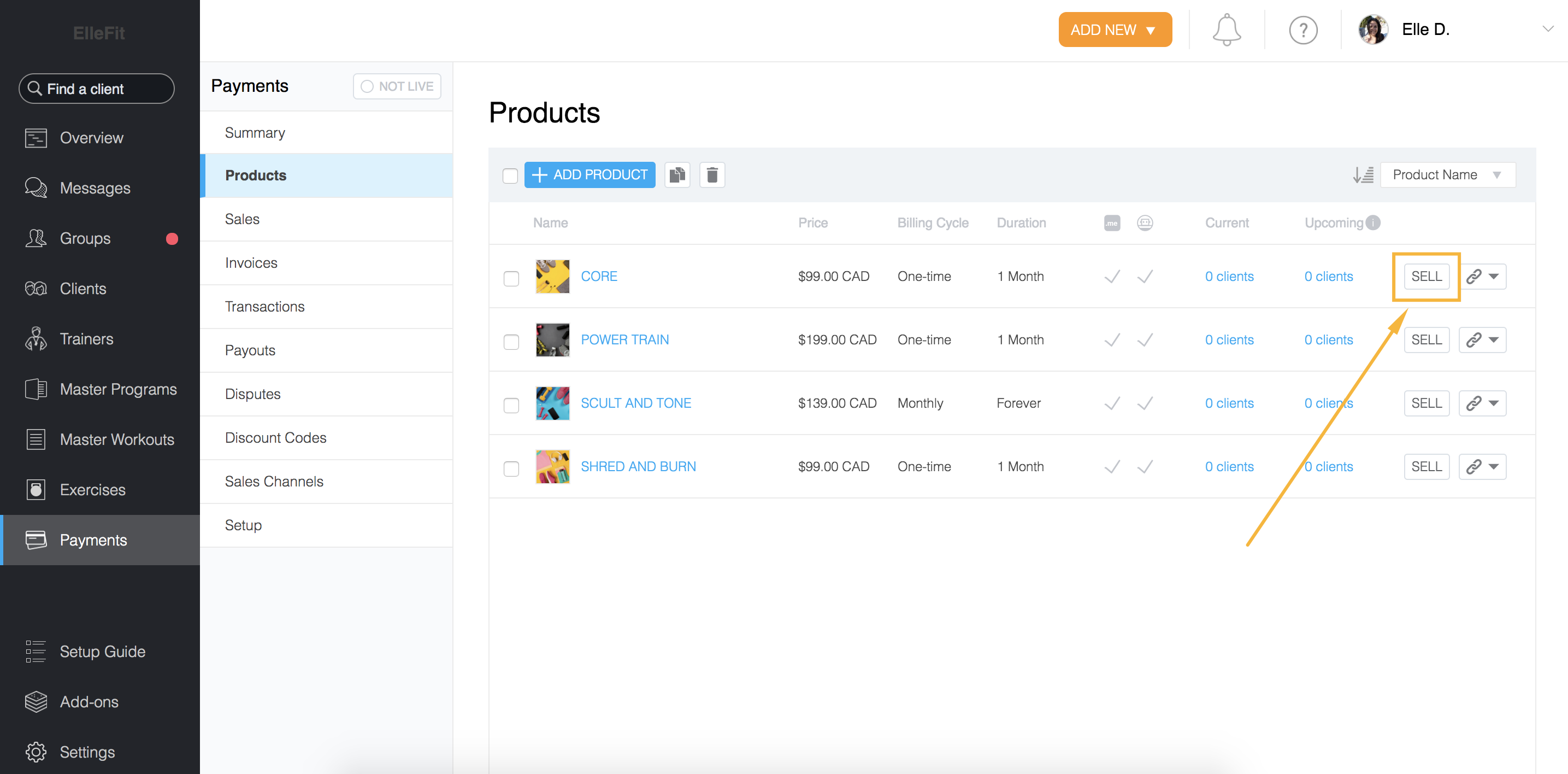Click the mobile app column header icon

(x=1145, y=223)
